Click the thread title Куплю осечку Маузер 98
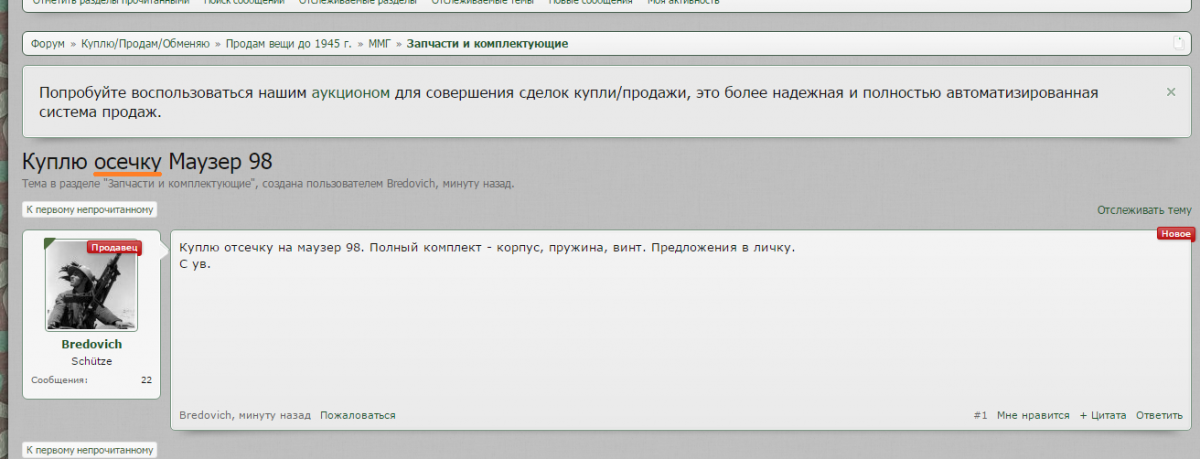The image size is (1200, 459). point(147,162)
